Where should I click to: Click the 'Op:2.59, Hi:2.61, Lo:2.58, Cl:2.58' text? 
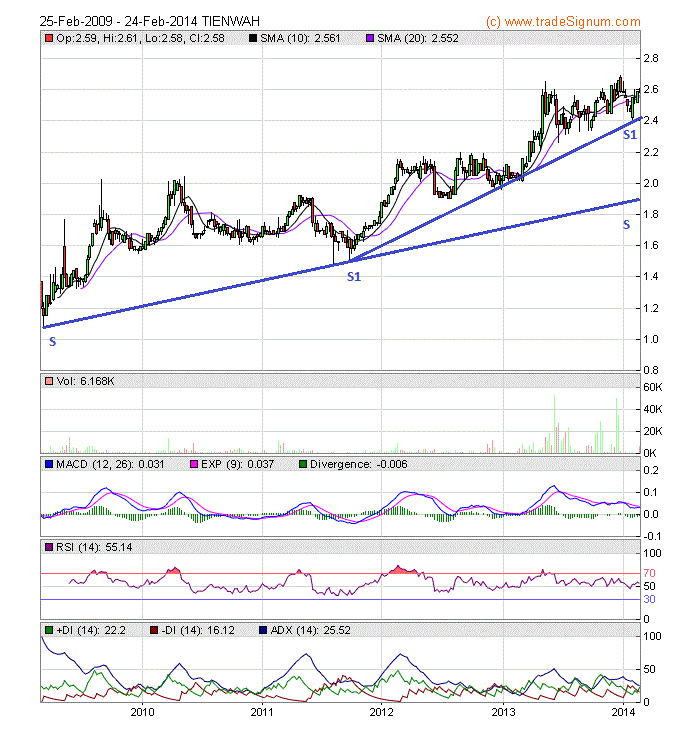pyautogui.click(x=140, y=38)
